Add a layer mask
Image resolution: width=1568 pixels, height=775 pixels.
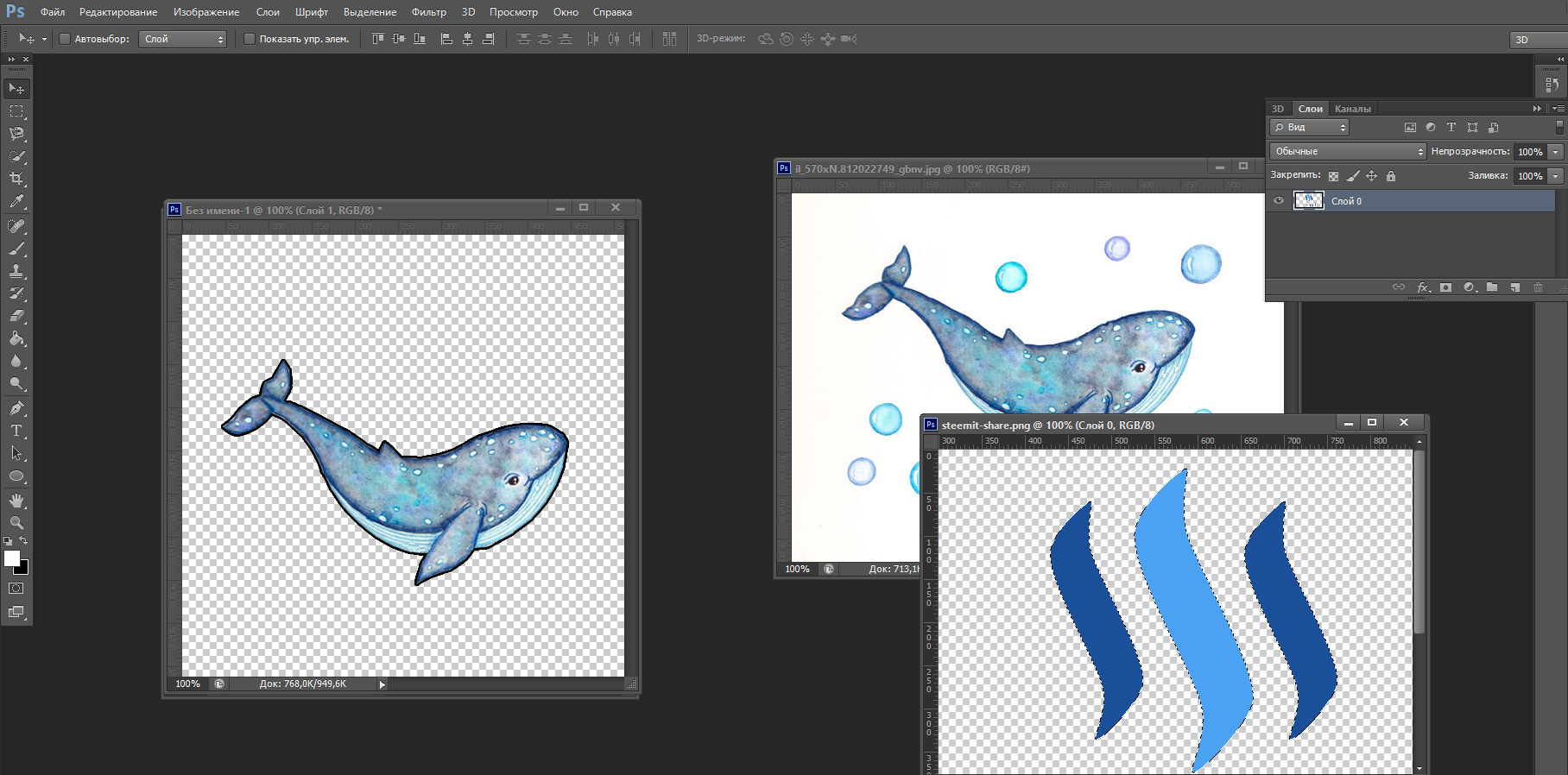1446,287
